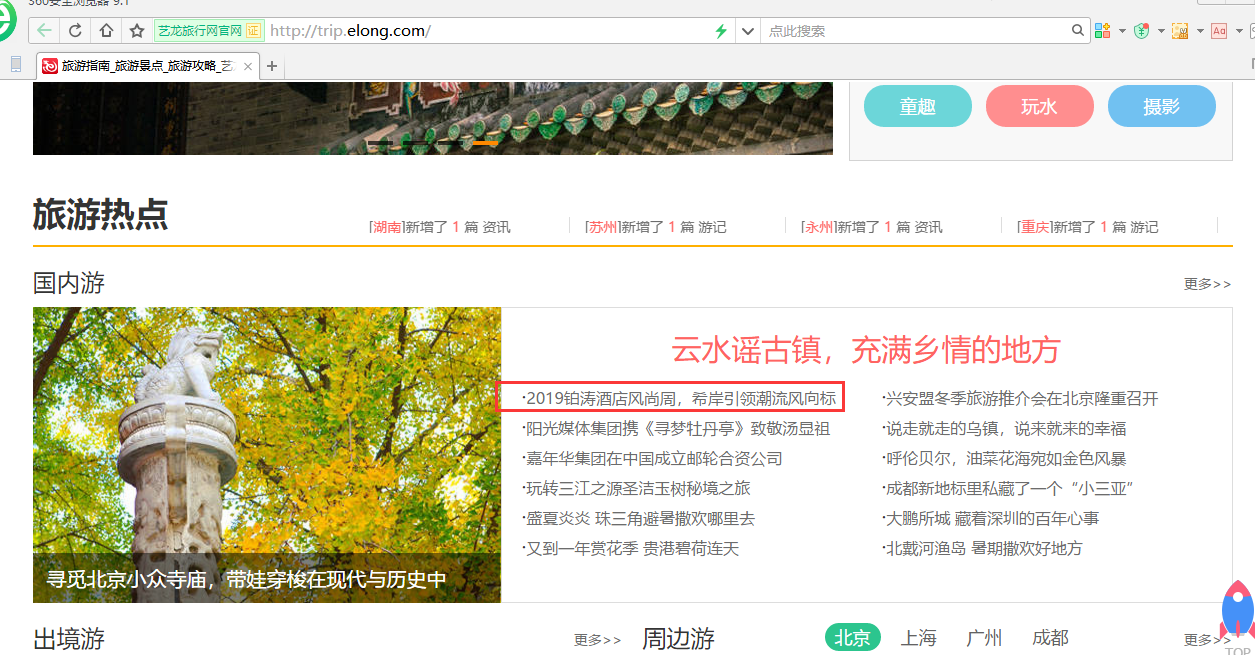This screenshot has width=1255, height=655.
Task: Select the 北京 city tab
Action: [853, 638]
